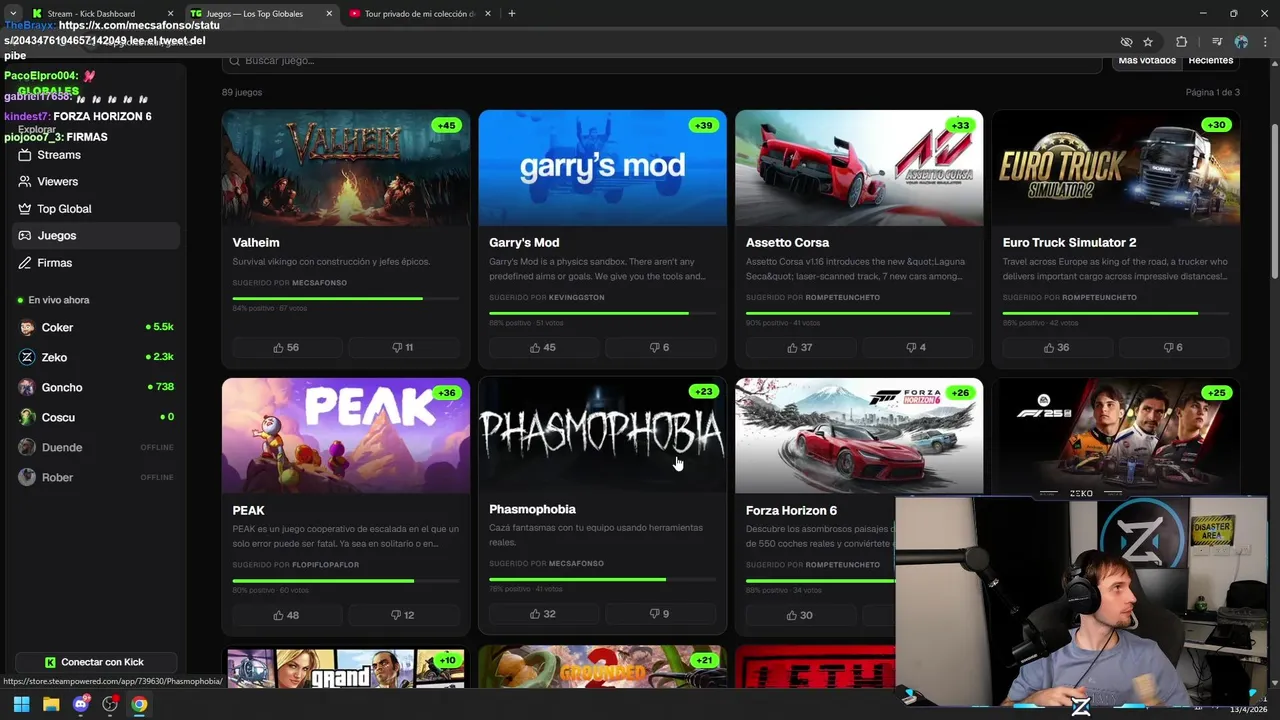Go to Firmas in the sidebar
The width and height of the screenshot is (1280, 720).
(96, 263)
